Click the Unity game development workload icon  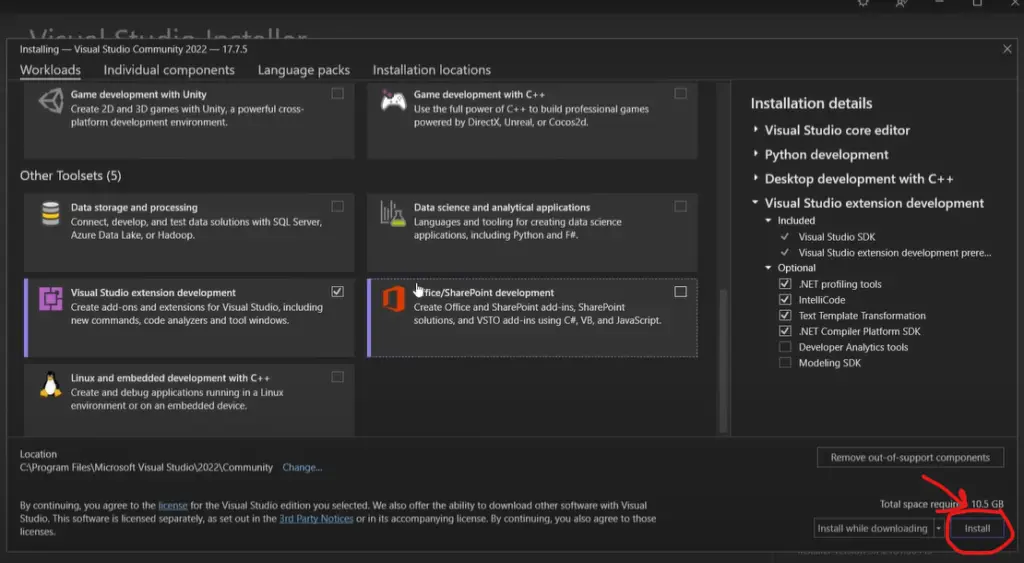(x=51, y=101)
